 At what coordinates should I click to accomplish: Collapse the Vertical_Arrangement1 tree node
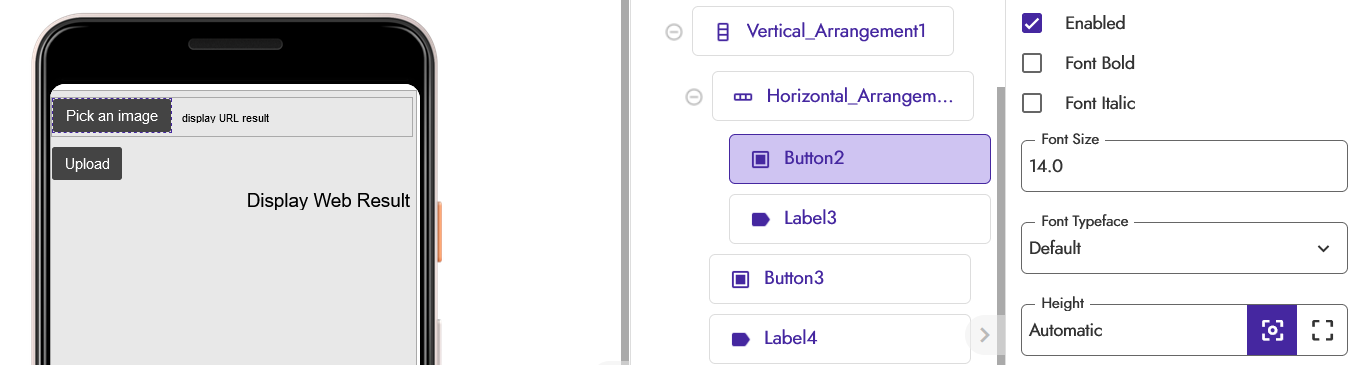(x=674, y=32)
